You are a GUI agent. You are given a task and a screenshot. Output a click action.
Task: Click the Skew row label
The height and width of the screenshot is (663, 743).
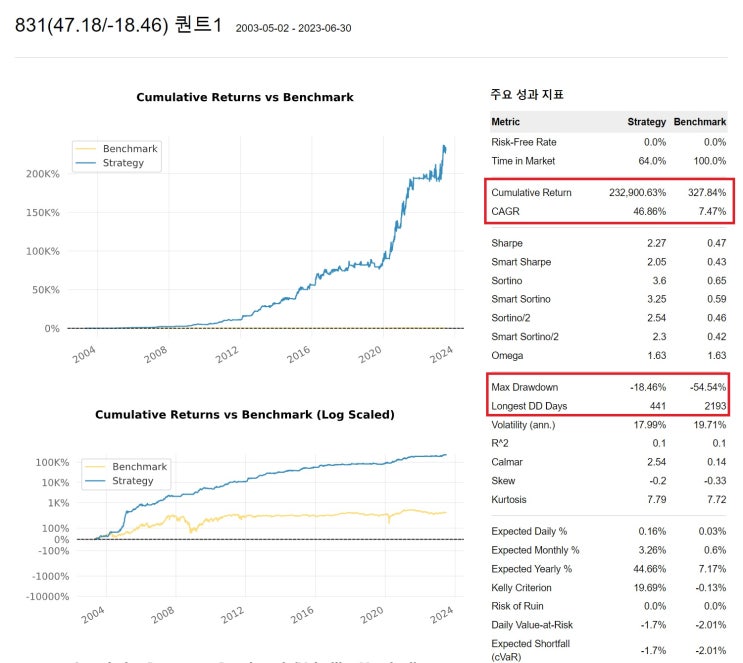503,481
